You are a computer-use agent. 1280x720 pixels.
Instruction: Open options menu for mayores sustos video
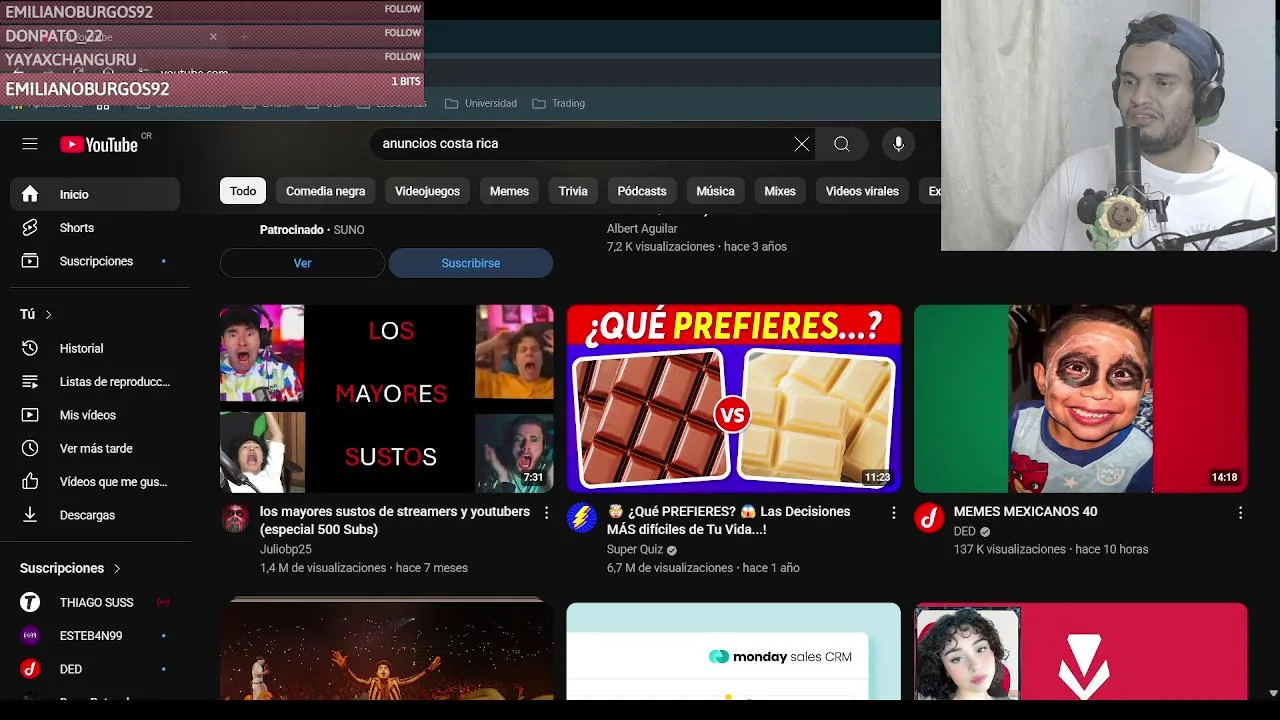click(546, 512)
